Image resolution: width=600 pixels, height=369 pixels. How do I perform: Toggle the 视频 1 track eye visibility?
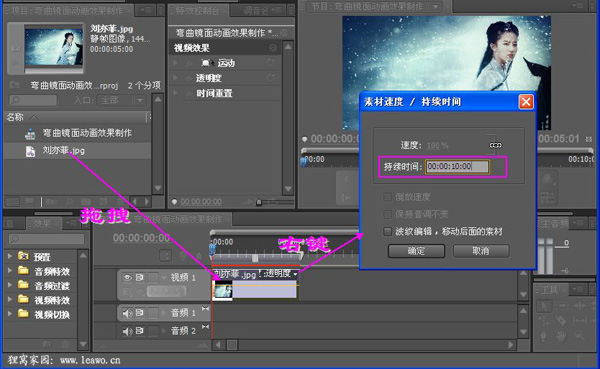[x=127, y=277]
